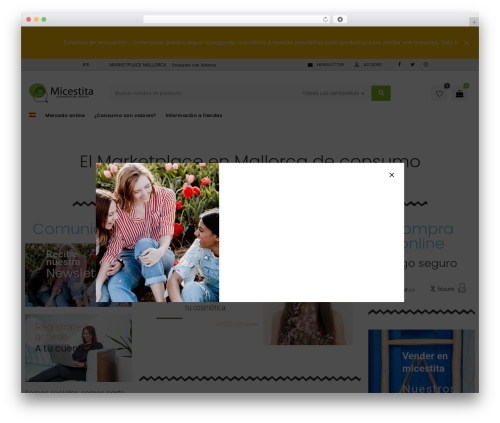Open new browser tab plus button
The image size is (500, 423).
(x=474, y=22)
